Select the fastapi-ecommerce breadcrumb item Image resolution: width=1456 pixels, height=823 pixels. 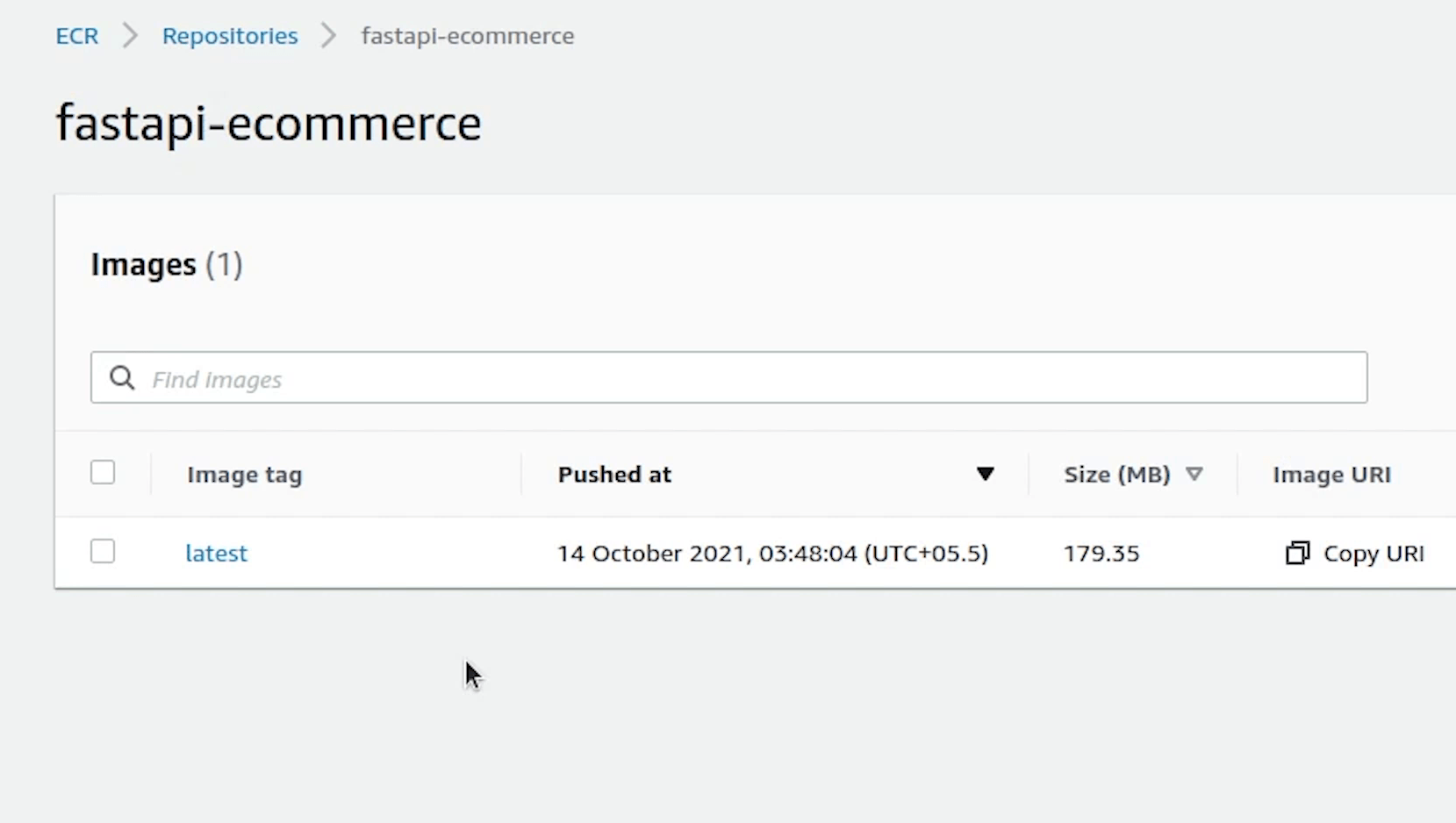467,36
